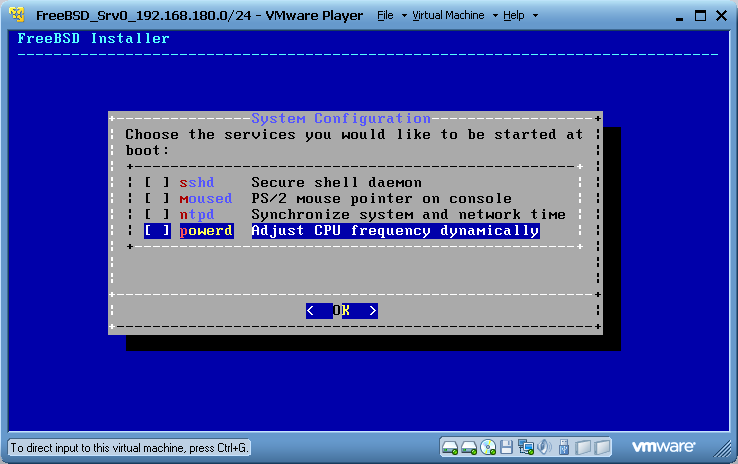Toggle the sshd service checkbox
Viewport: 738px width, 464px height.
point(157,183)
